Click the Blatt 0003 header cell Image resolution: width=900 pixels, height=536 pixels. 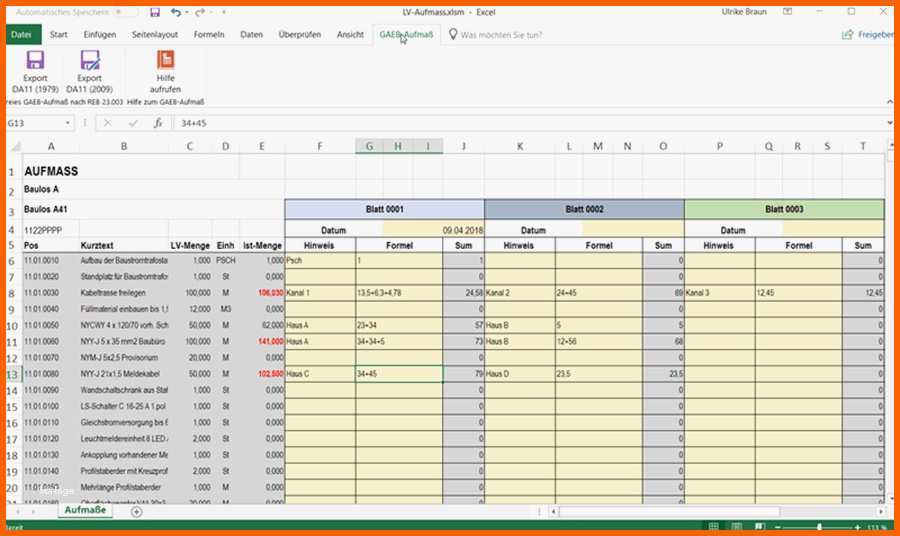tap(784, 209)
